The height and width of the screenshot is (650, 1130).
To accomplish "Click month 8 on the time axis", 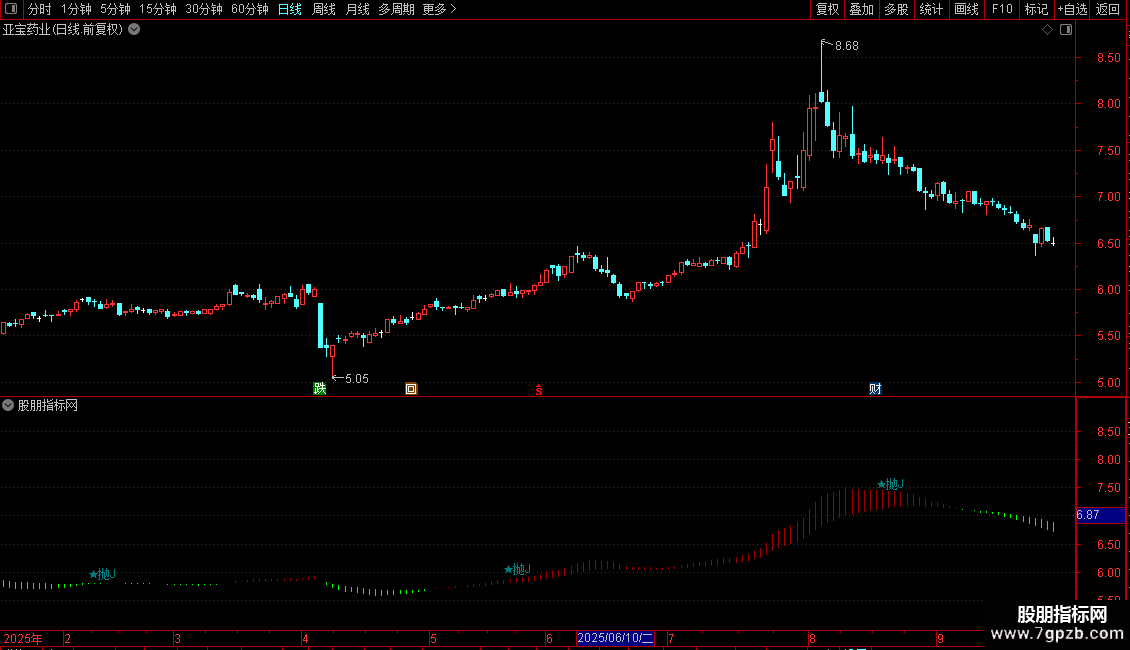I will (x=812, y=638).
